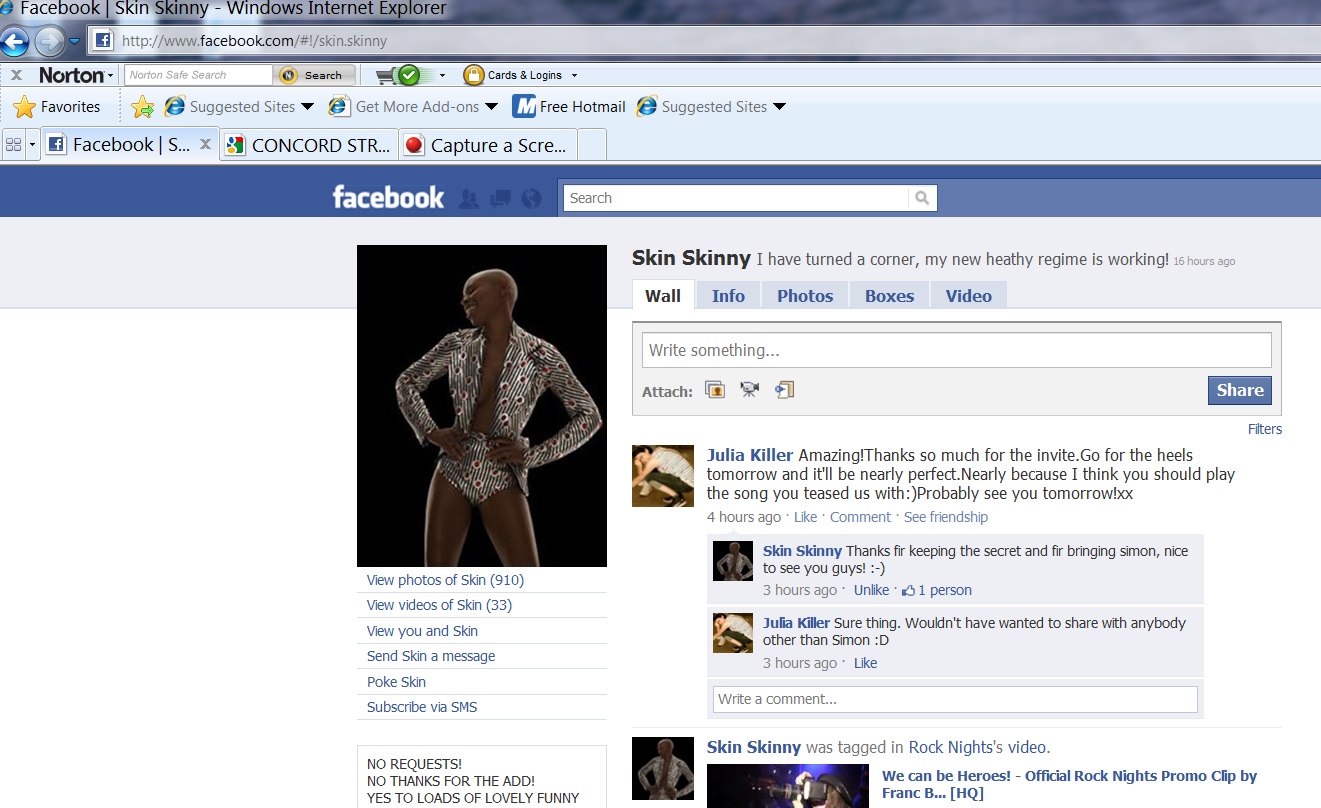Attach a link using the link icon
This screenshot has width=1321, height=808.
785,390
